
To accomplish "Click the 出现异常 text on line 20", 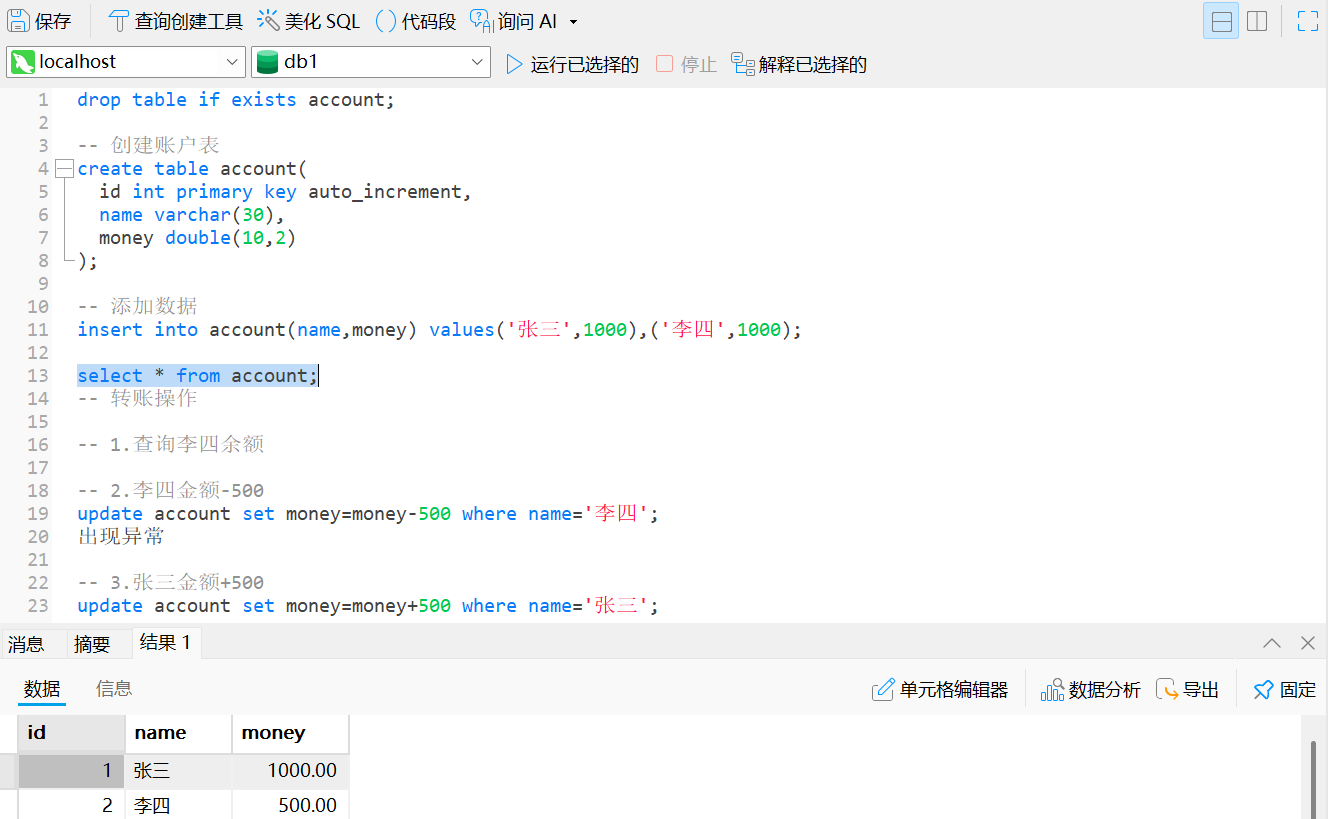I will tap(121, 537).
